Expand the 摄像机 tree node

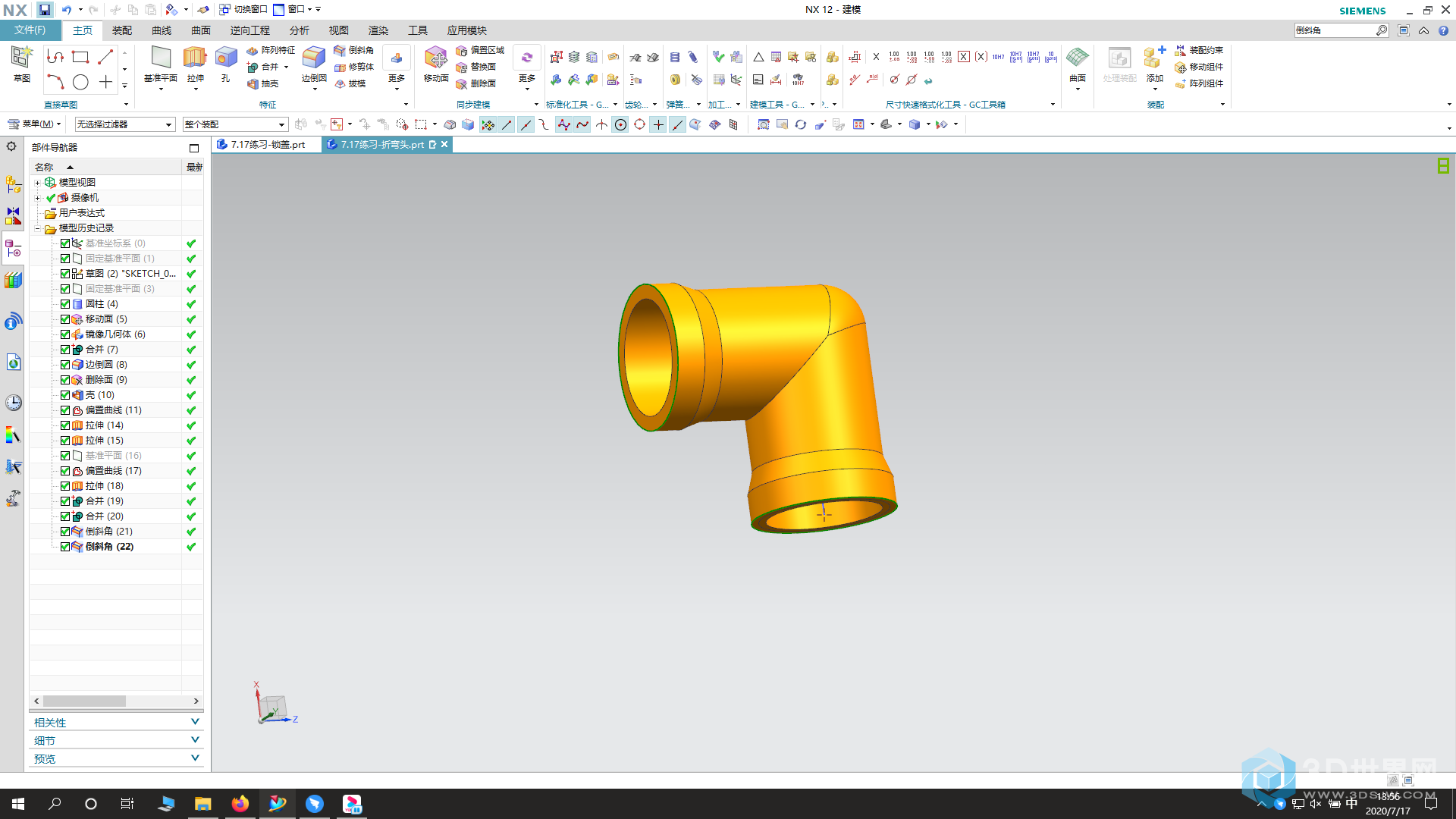tap(37, 198)
